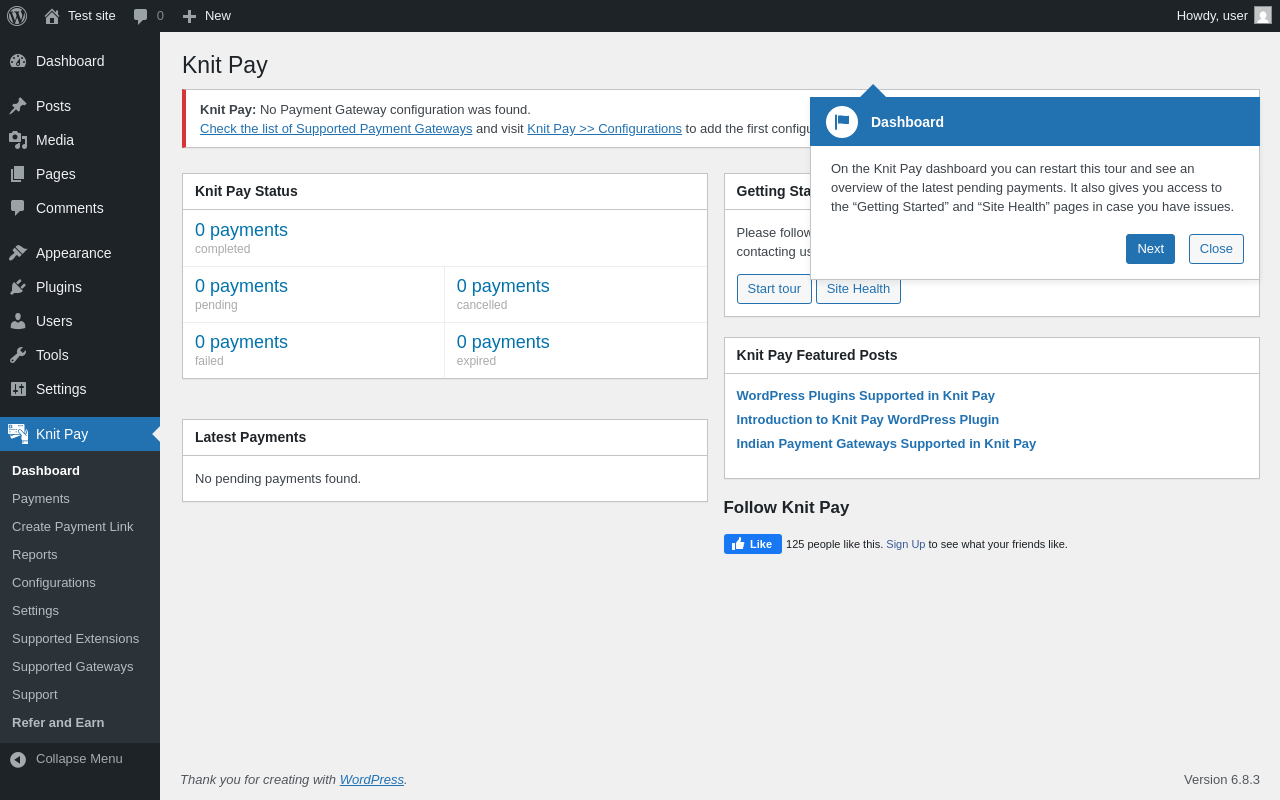Click the user avatar icon
Viewport: 1280px width, 800px height.
pos(1263,15)
